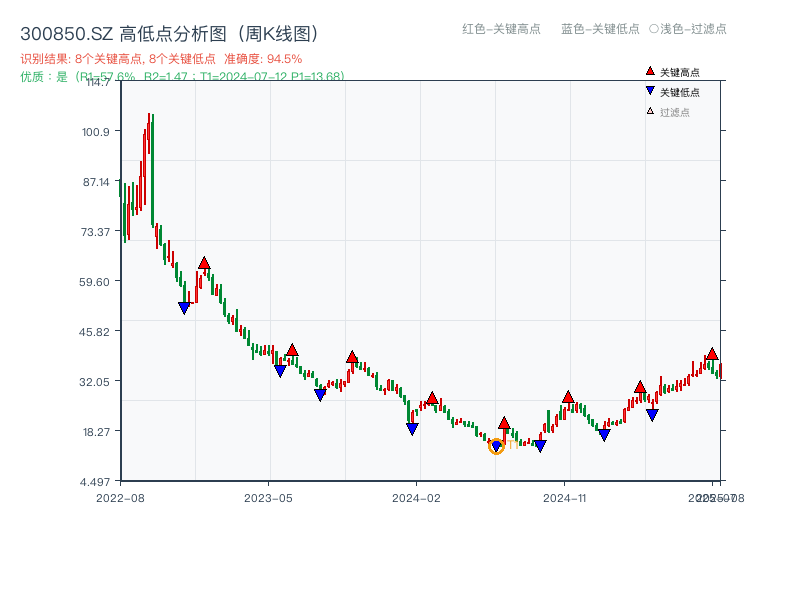Select the rightmost red key-high triangle marker
The image size is (800, 600).
pyautogui.click(x=713, y=353)
